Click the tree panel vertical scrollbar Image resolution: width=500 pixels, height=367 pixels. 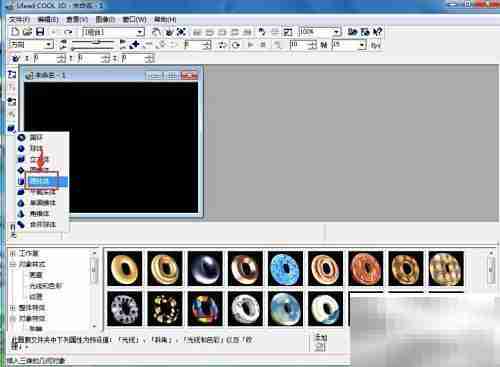[94, 289]
